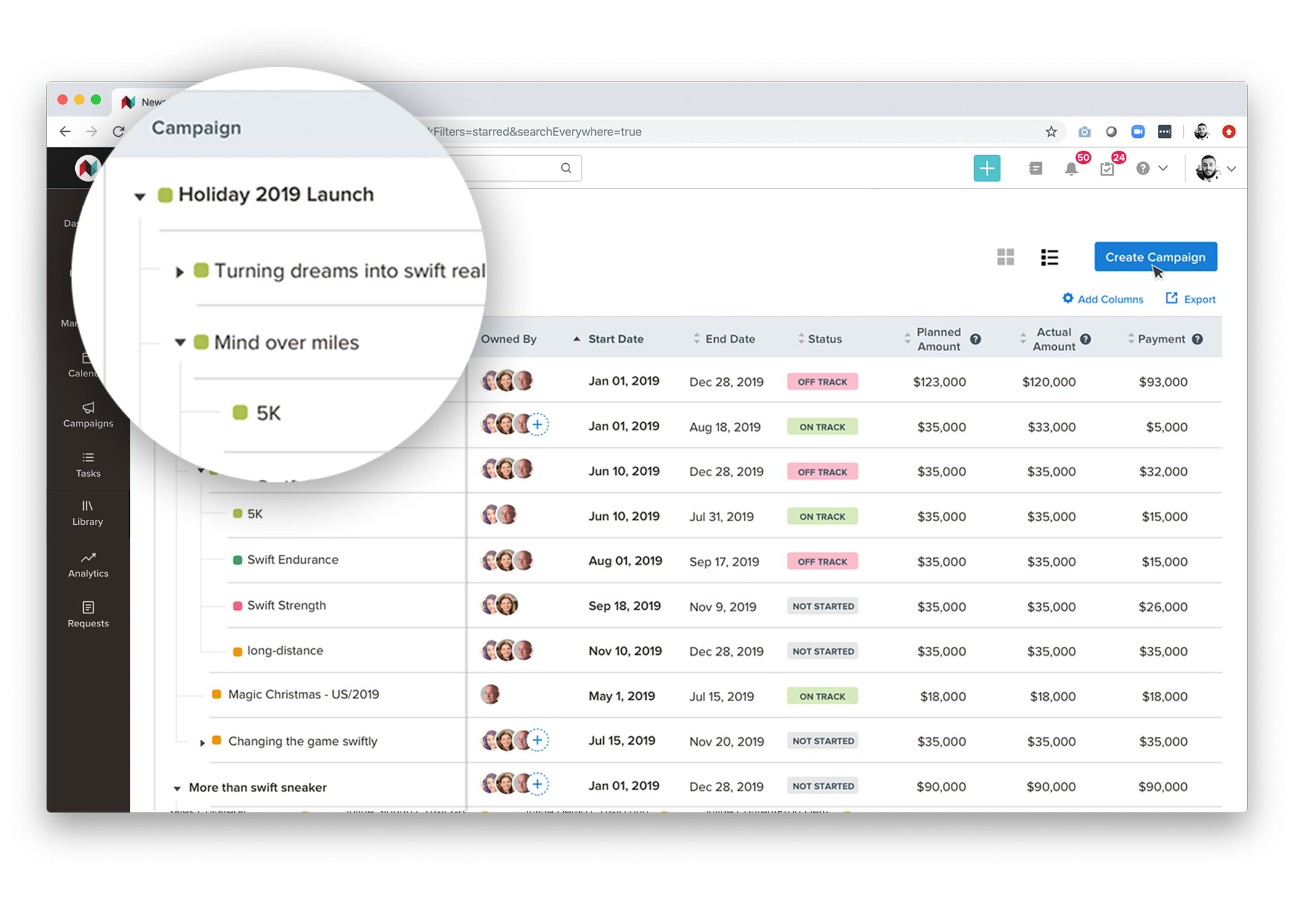The image size is (1294, 924).
Task: Expand Turning dreams into swift row
Action: point(179,272)
